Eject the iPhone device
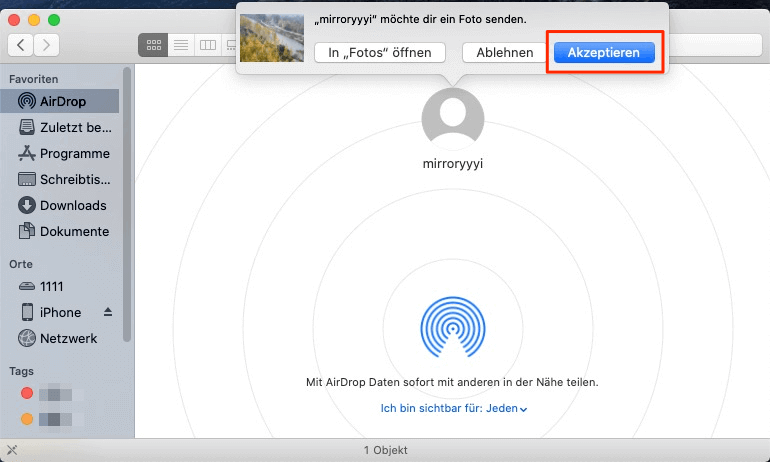The height and width of the screenshot is (462, 770). point(108,312)
